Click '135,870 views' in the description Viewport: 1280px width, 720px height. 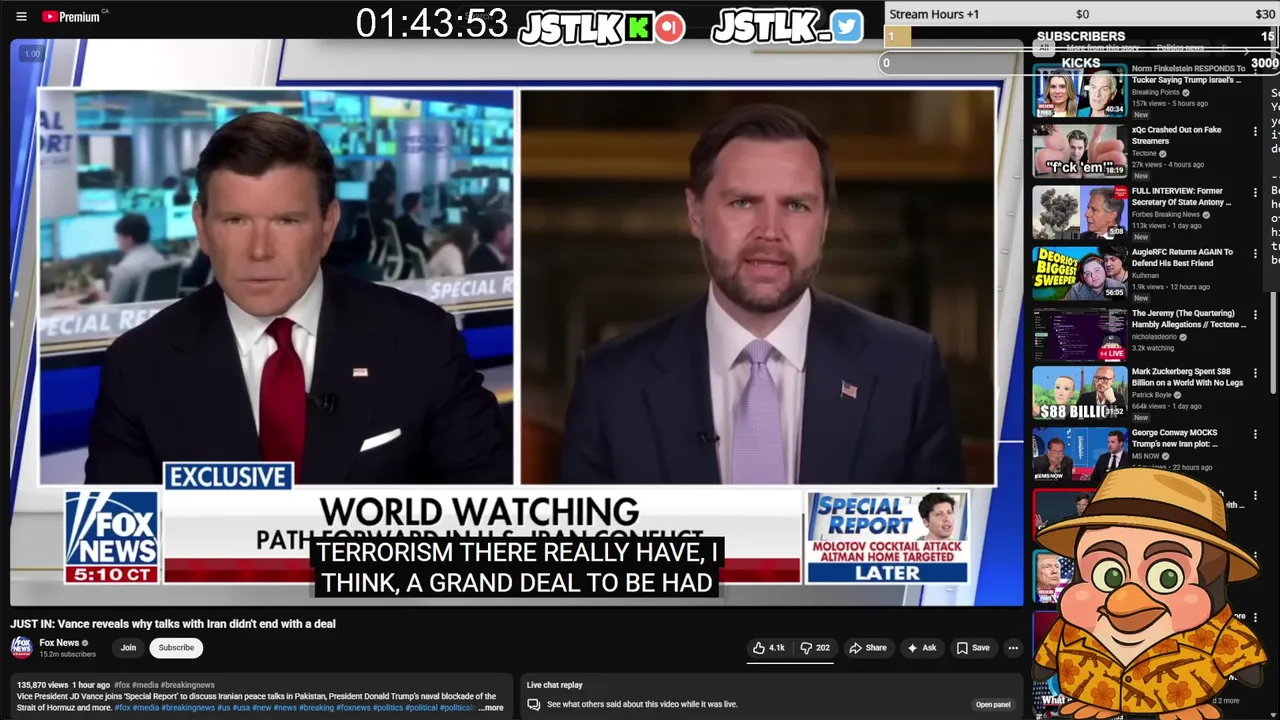pyautogui.click(x=42, y=685)
